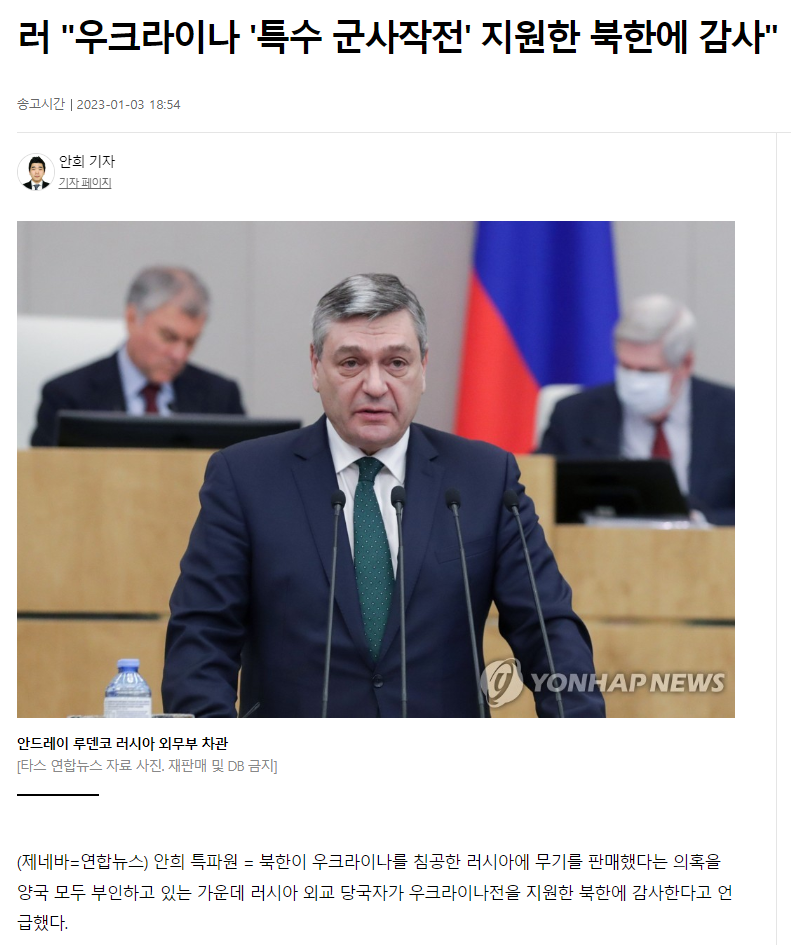Click the reporter's profile photo avatar
This screenshot has width=791, height=945.
36,172
